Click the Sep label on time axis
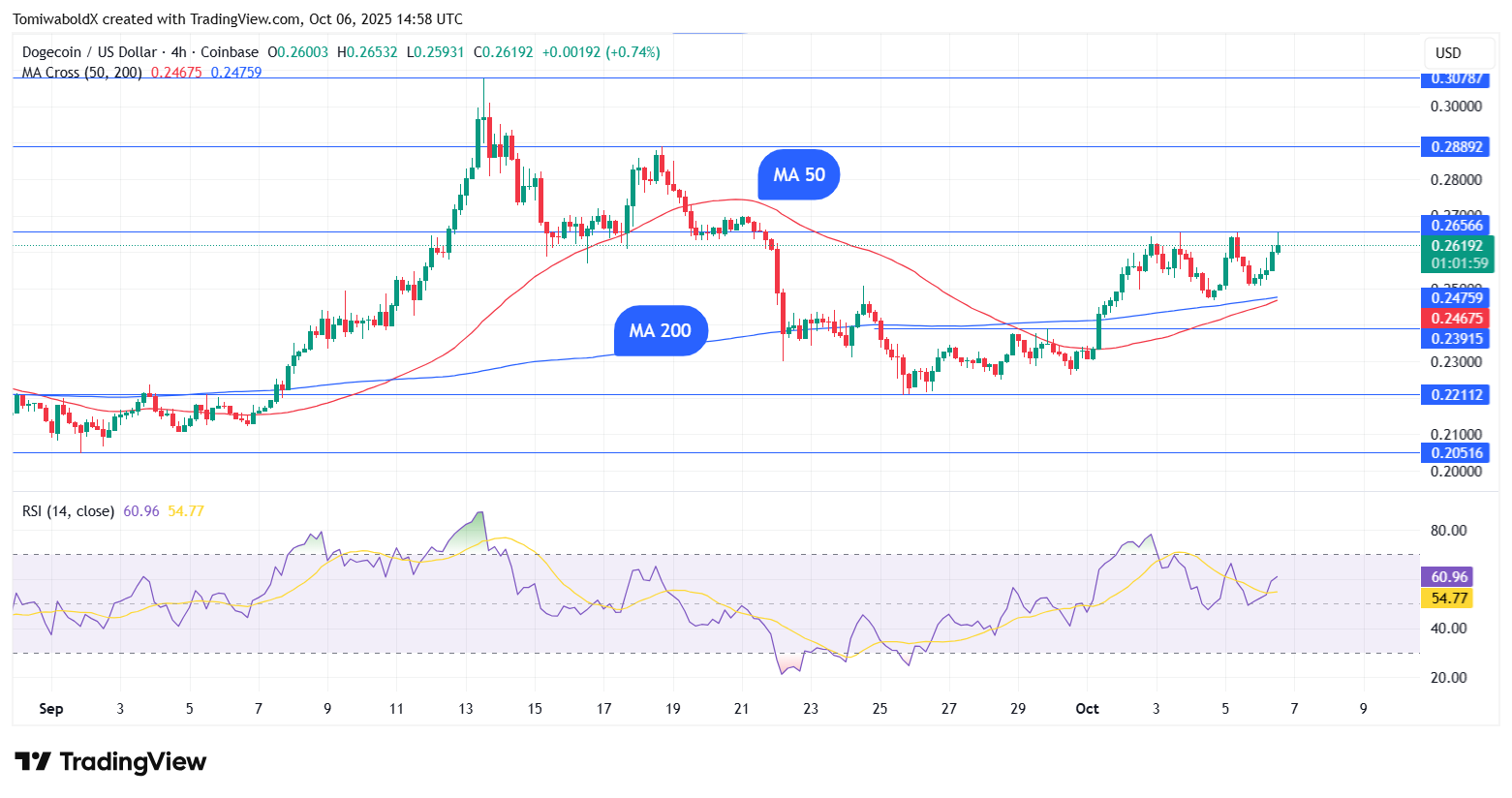 point(51,709)
